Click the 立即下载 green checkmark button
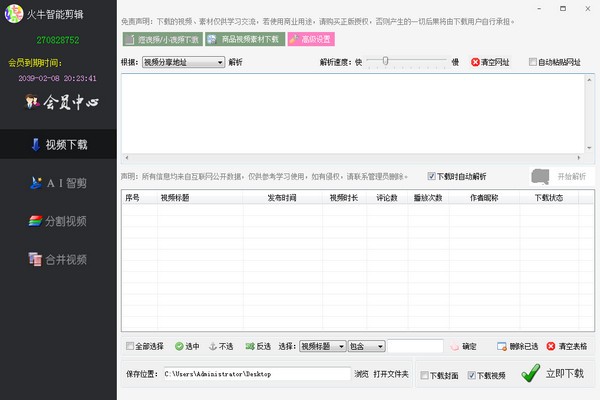600x400 pixels. click(553, 373)
